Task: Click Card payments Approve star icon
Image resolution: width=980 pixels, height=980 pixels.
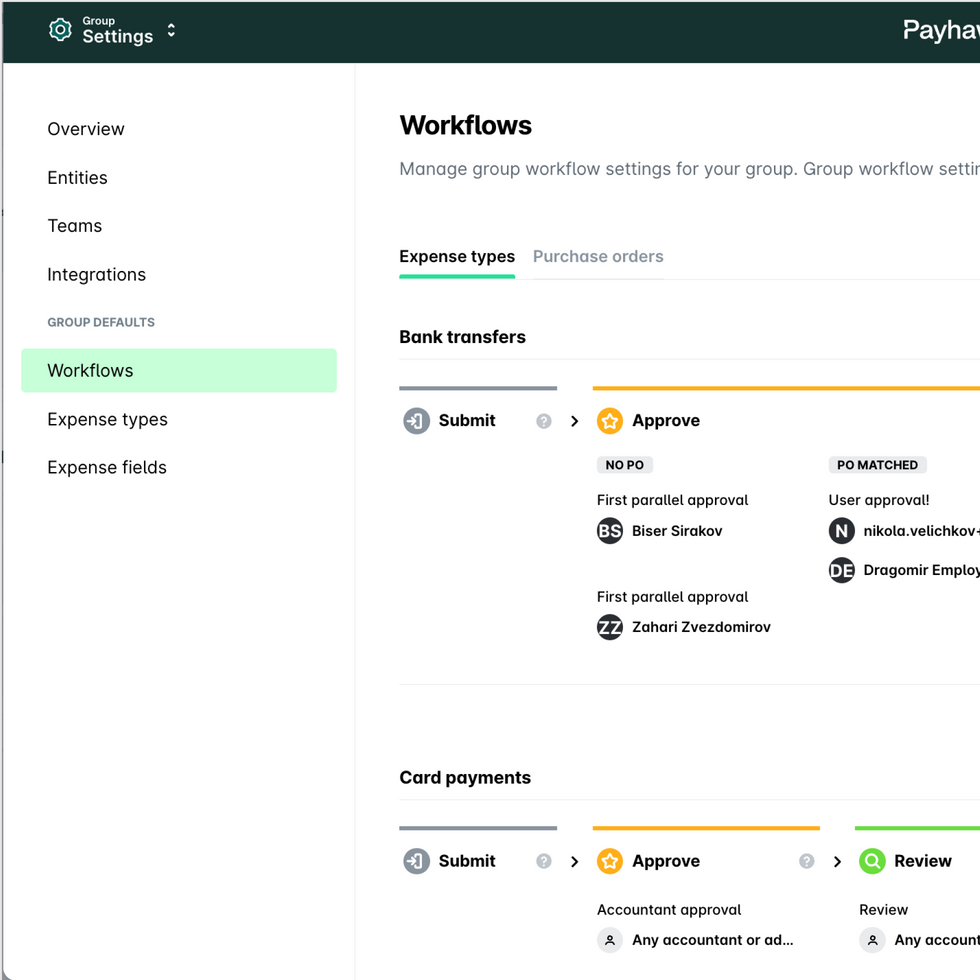Action: click(x=610, y=861)
